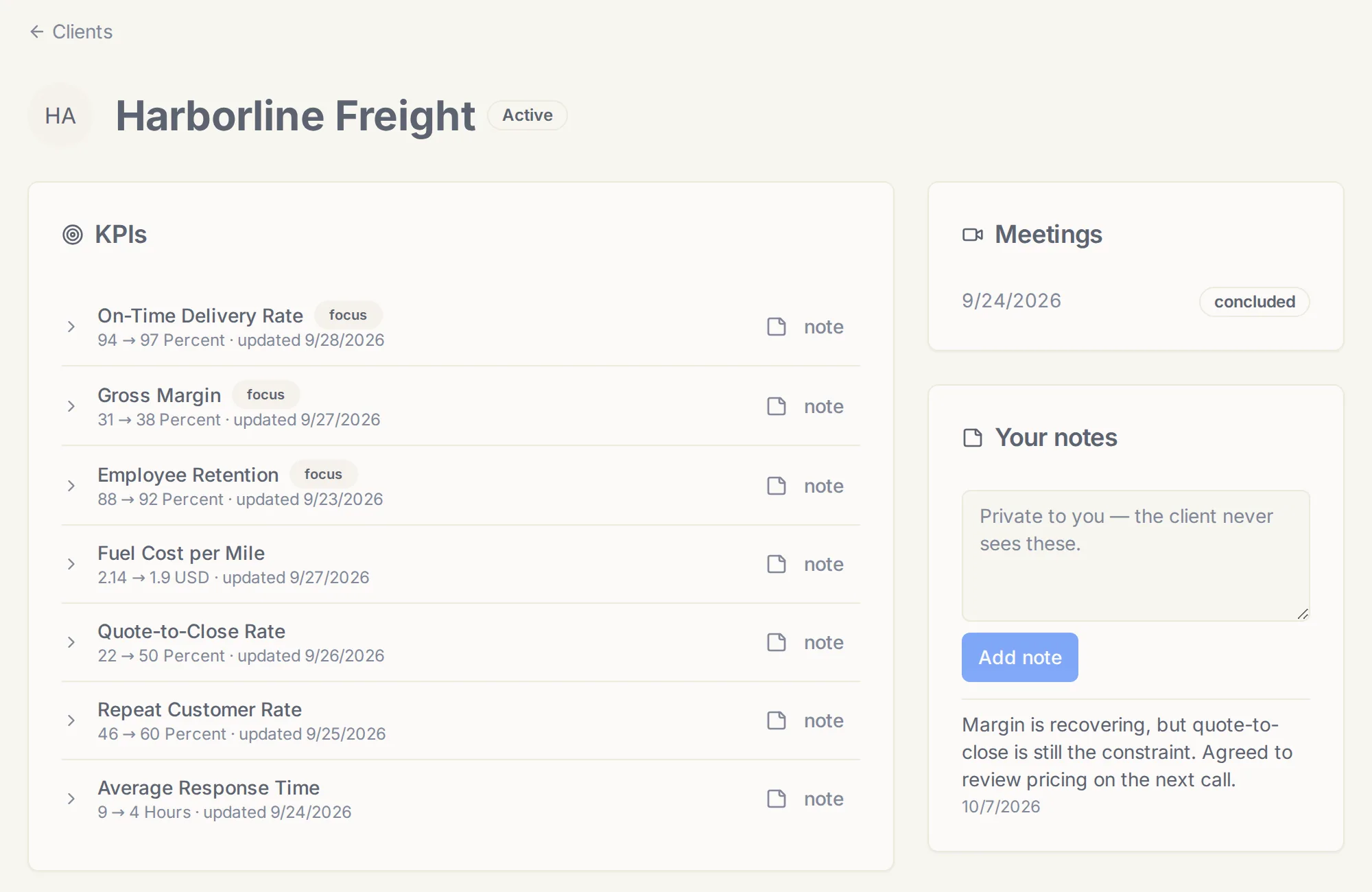Click the focus tag on On-Time Delivery Rate
This screenshot has width=1372, height=892.
point(348,315)
